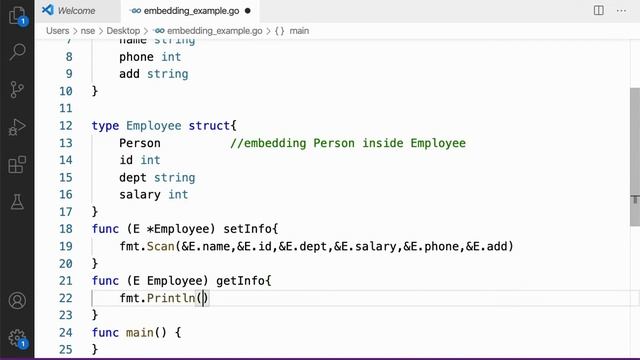The height and width of the screenshot is (360, 640).
Task: Click the comment //embedding Person inside Employee
Action: coord(348,143)
